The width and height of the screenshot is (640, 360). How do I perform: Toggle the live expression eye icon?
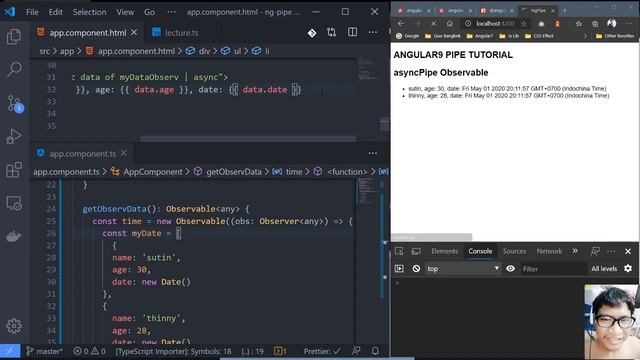point(510,269)
